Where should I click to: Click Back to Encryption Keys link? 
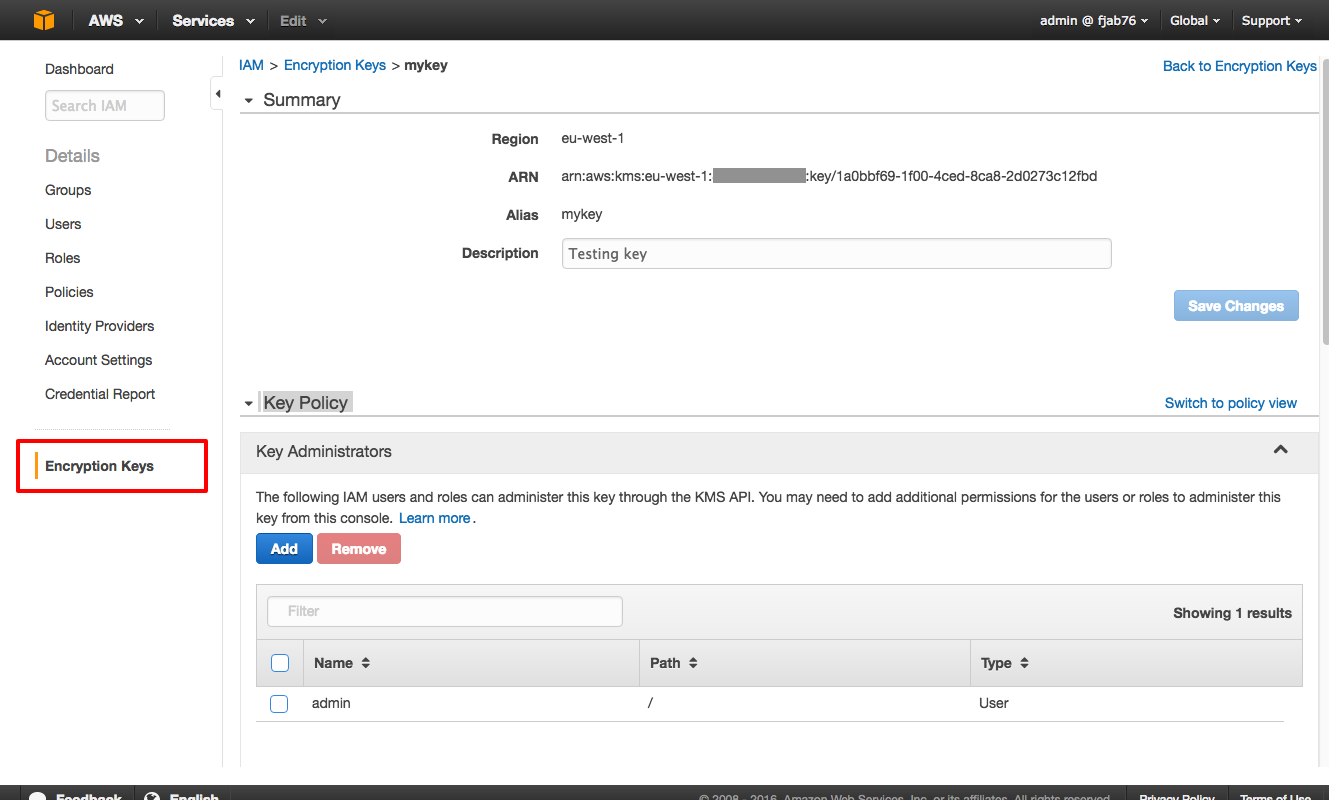[x=1240, y=66]
